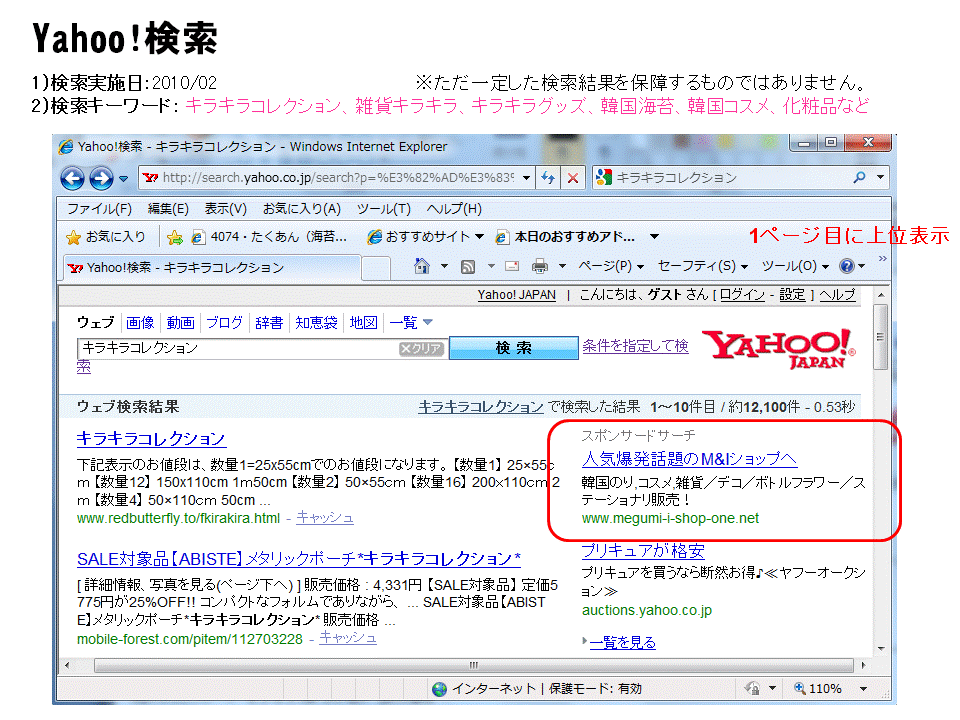Select the Yahoo!検索 - キラキラコレクション tab
Image resolution: width=960 pixels, height=720 pixels.
(212, 268)
